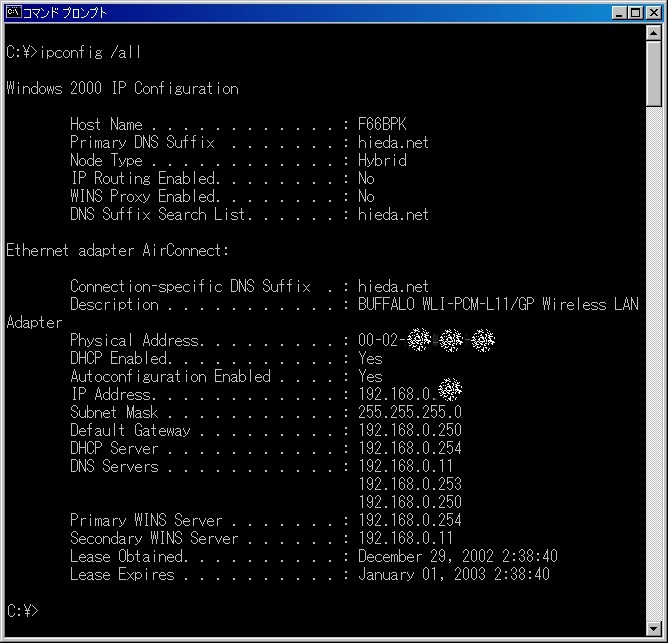Click the Subnet Mask value 255.255.255.0
This screenshot has width=668, height=643.
tap(409, 412)
